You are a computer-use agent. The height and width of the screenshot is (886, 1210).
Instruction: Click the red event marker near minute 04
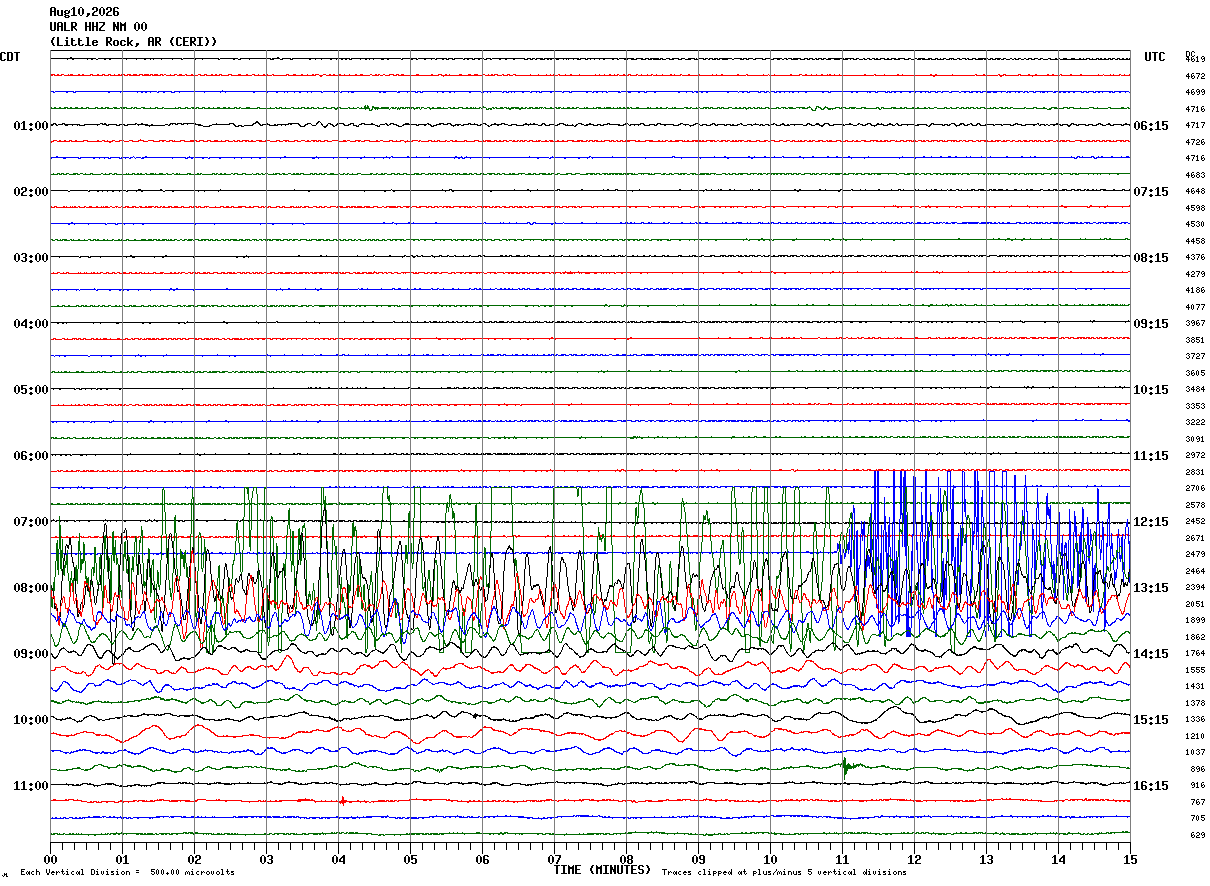(x=343, y=800)
